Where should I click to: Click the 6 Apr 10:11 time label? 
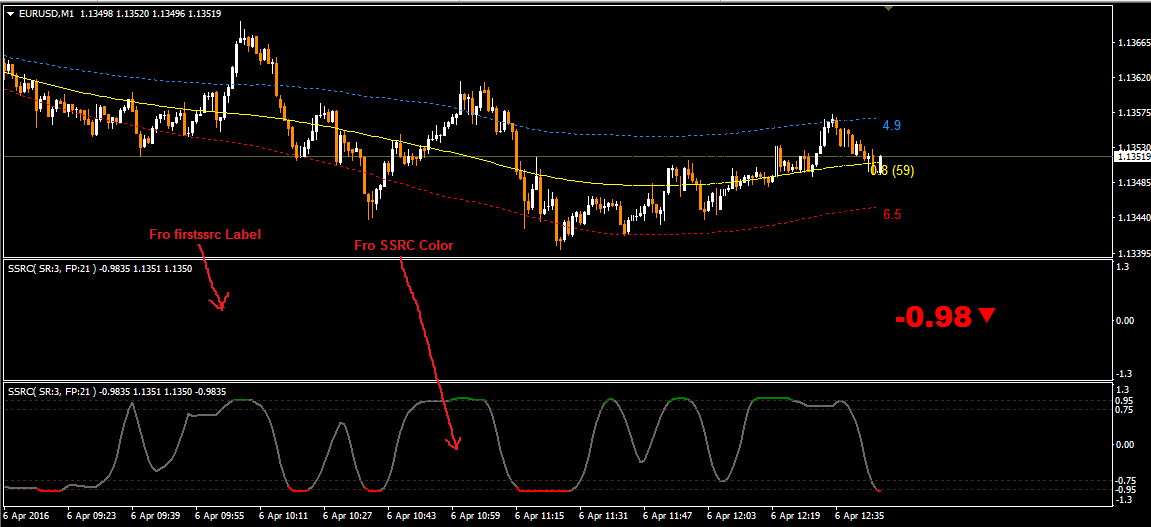(x=282, y=516)
